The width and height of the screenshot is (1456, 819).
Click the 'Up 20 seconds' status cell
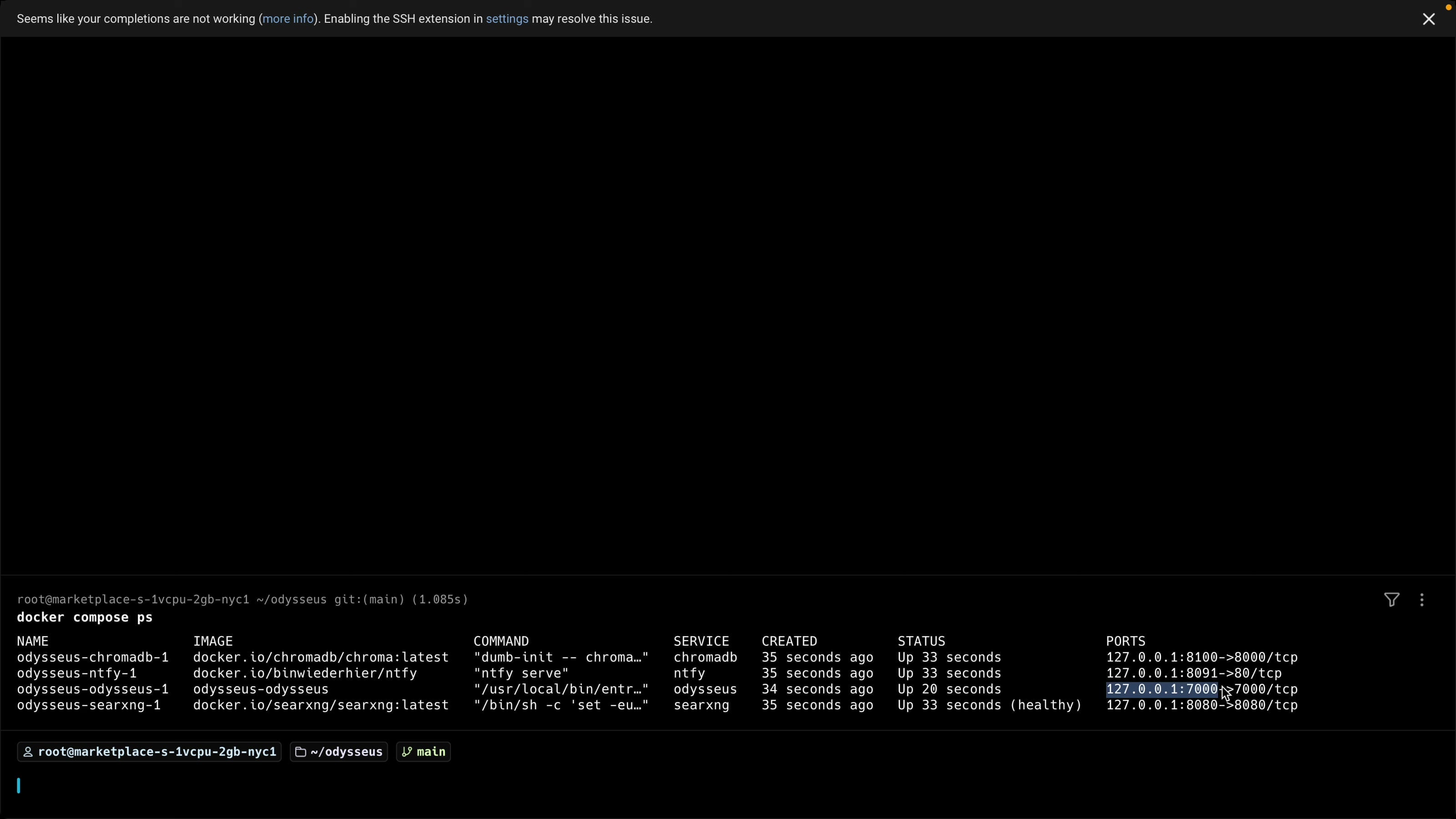pos(950,689)
